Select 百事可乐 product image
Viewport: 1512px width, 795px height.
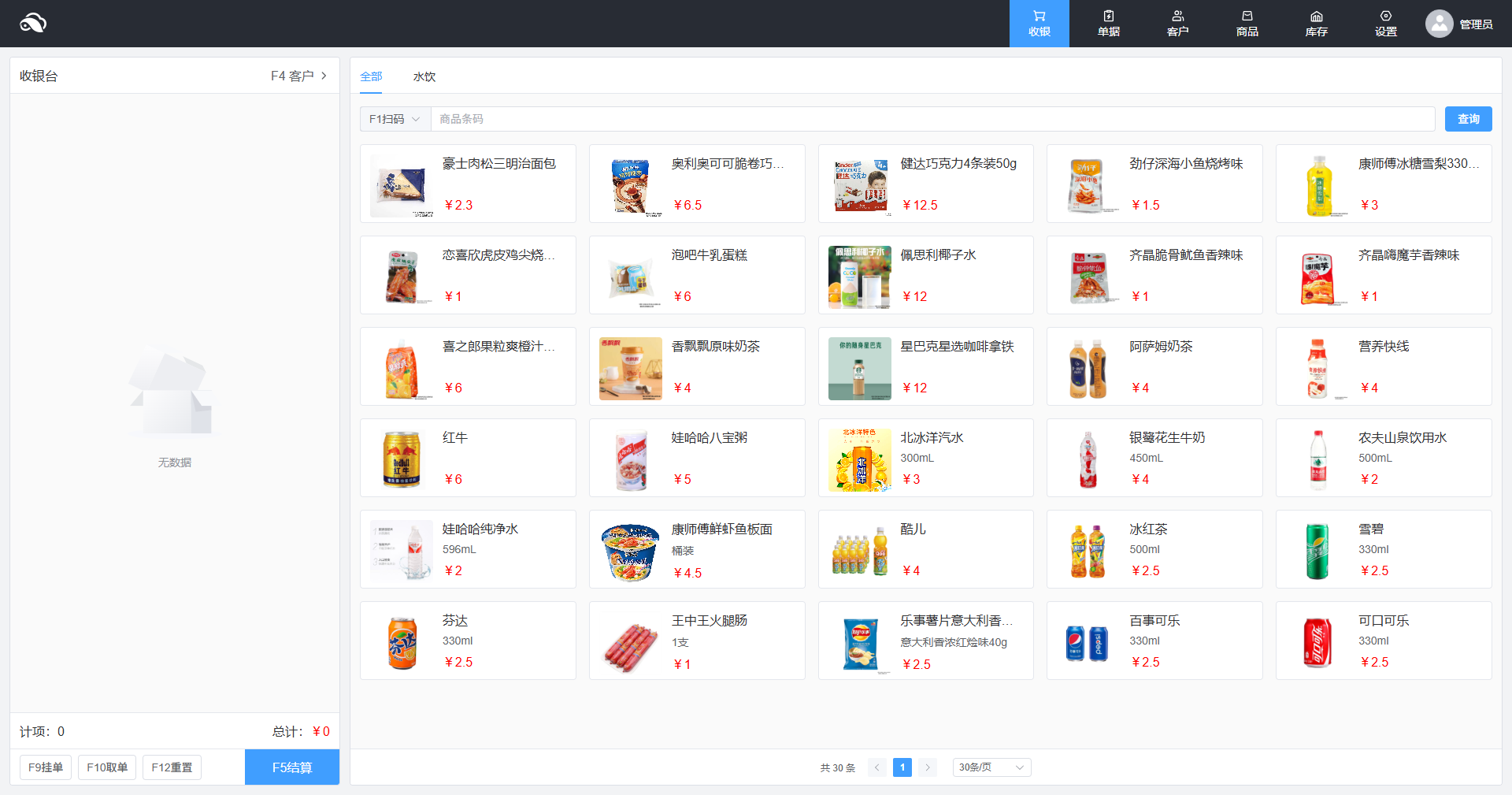1088,643
